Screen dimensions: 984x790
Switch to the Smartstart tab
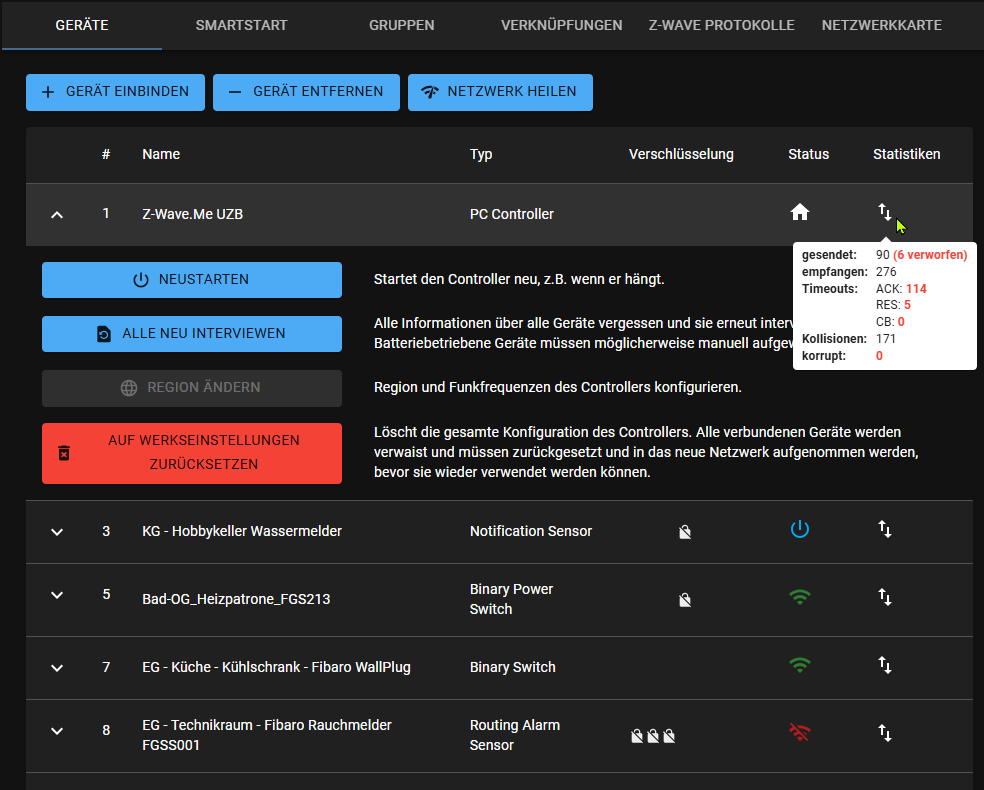[241, 25]
